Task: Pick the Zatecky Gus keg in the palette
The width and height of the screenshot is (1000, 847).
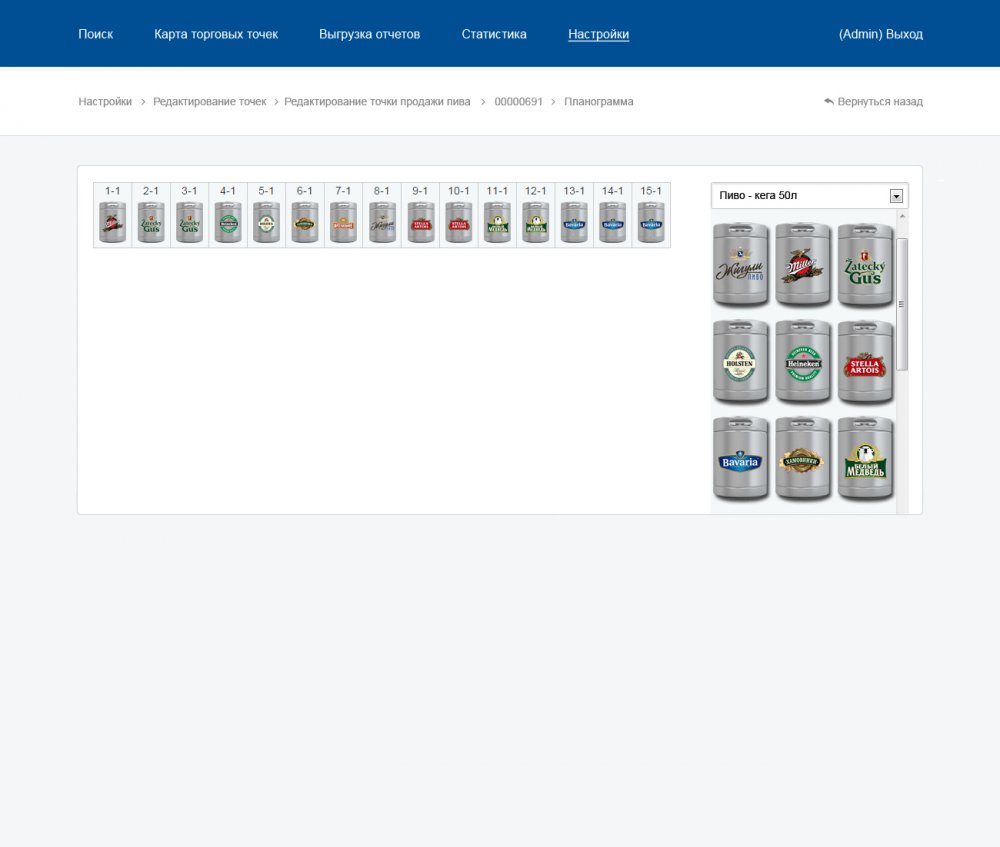Action: pos(865,265)
